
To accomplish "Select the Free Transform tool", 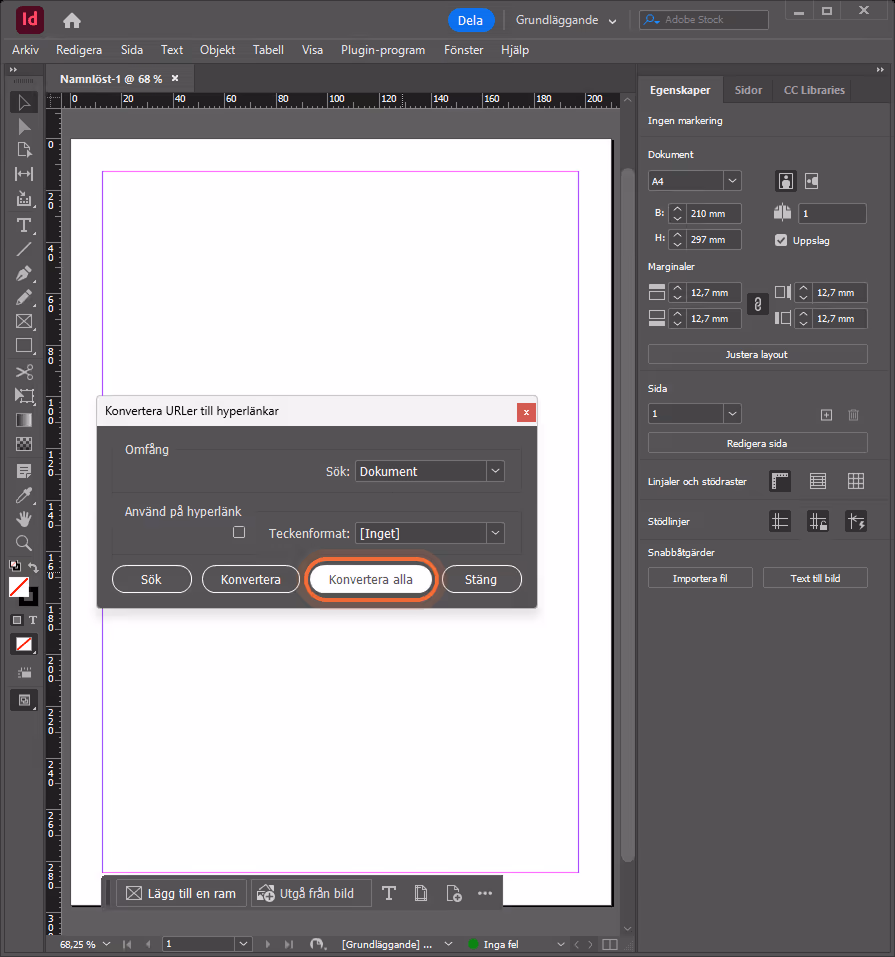I will pyautogui.click(x=24, y=395).
